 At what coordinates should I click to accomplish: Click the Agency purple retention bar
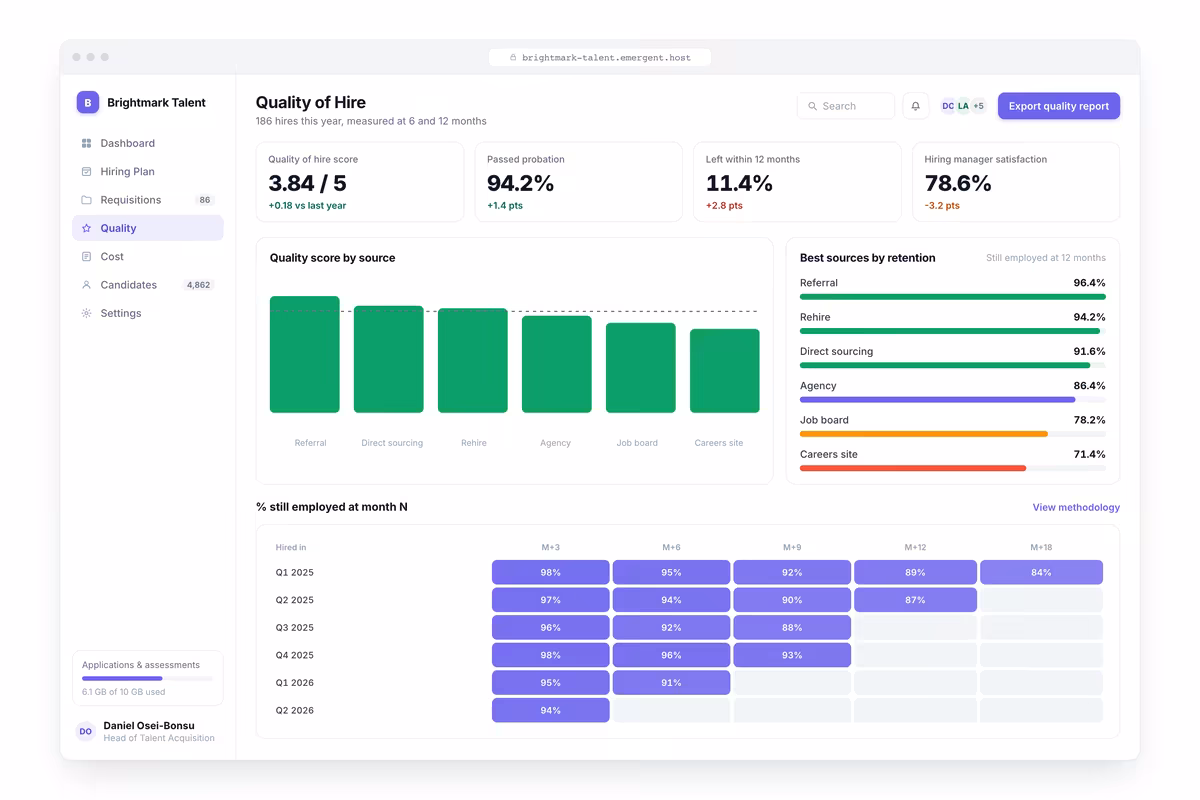click(937, 400)
